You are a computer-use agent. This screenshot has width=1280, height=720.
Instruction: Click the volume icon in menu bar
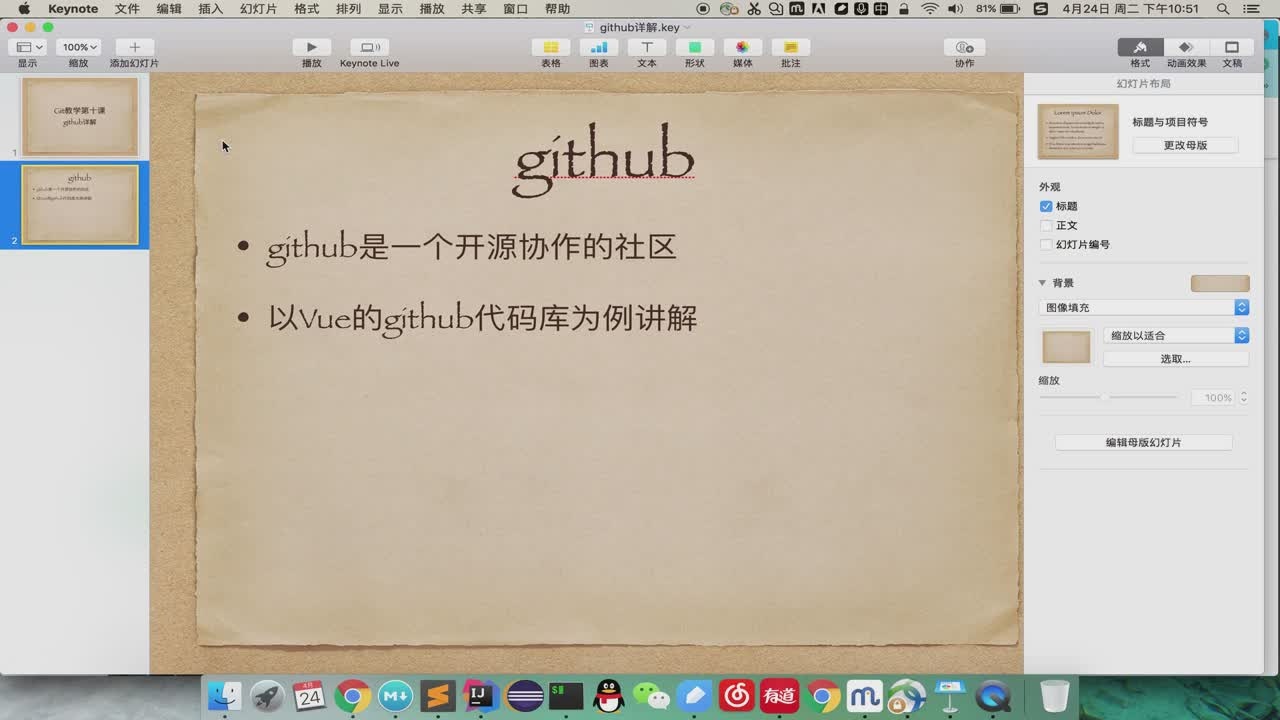[x=956, y=9]
